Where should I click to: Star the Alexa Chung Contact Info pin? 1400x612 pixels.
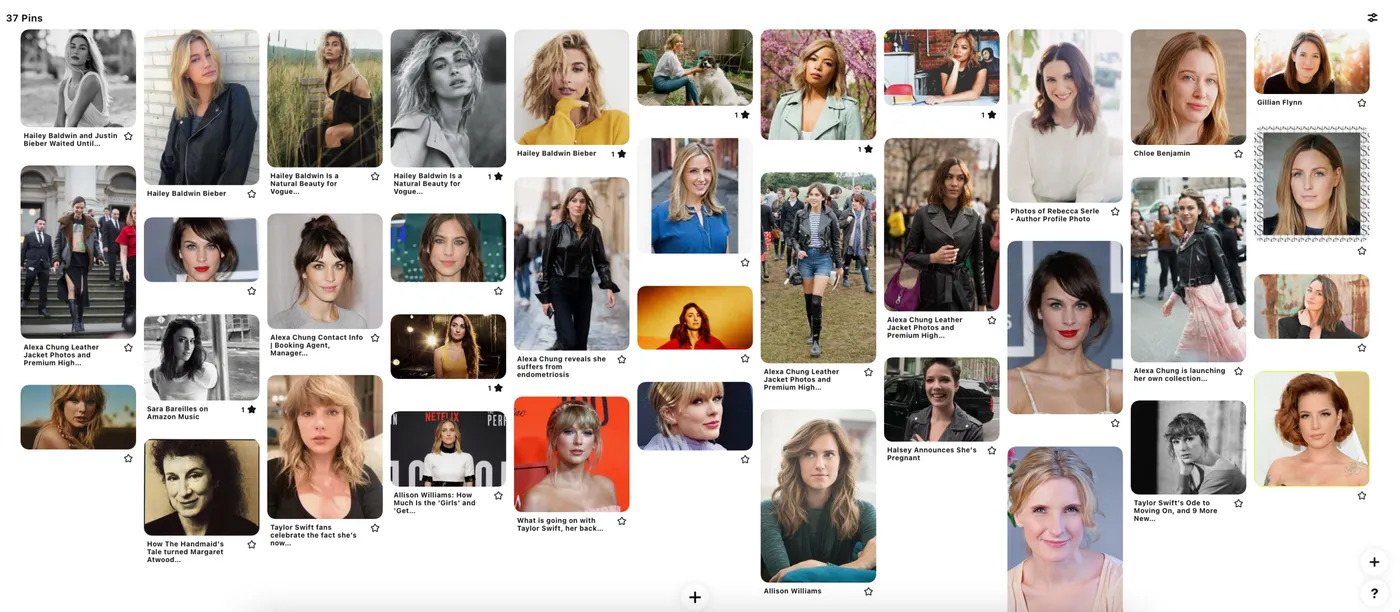click(375, 338)
